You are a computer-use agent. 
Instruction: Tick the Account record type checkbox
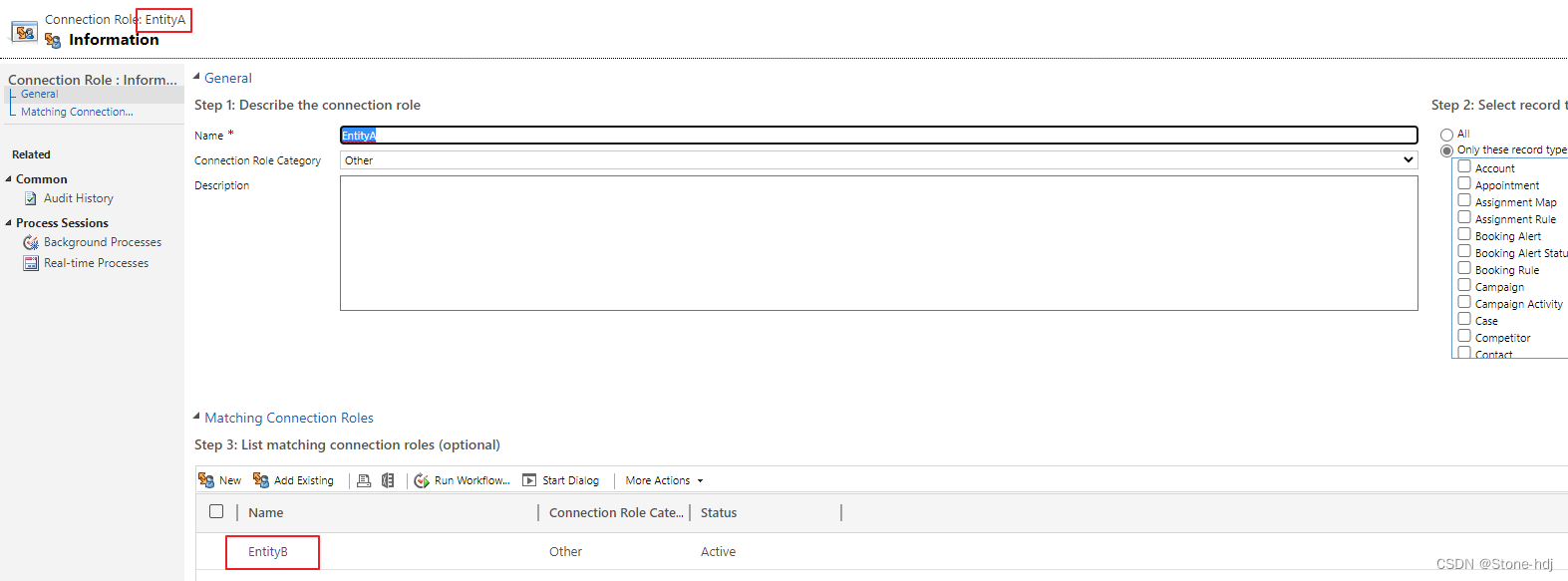pyautogui.click(x=1464, y=166)
